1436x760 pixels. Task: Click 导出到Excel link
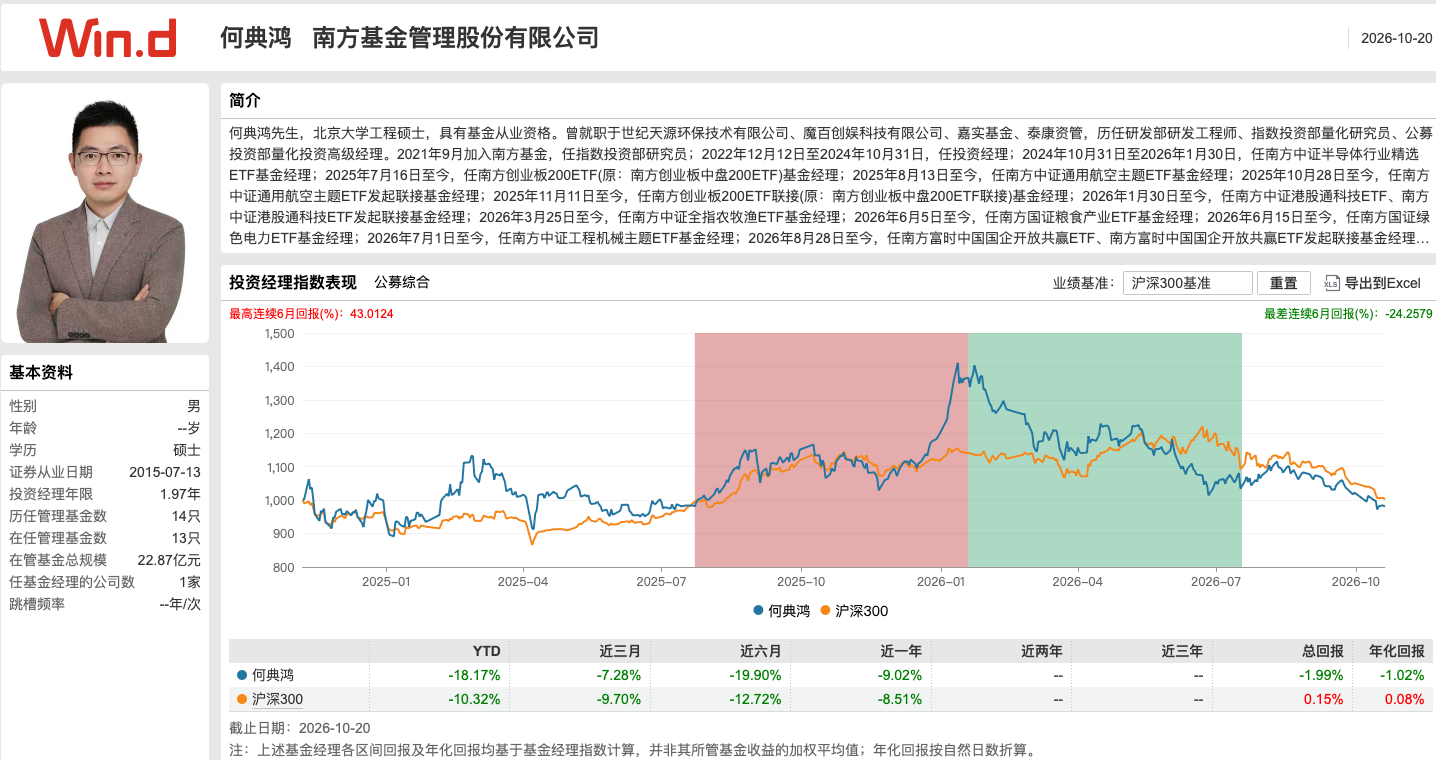click(x=1382, y=283)
